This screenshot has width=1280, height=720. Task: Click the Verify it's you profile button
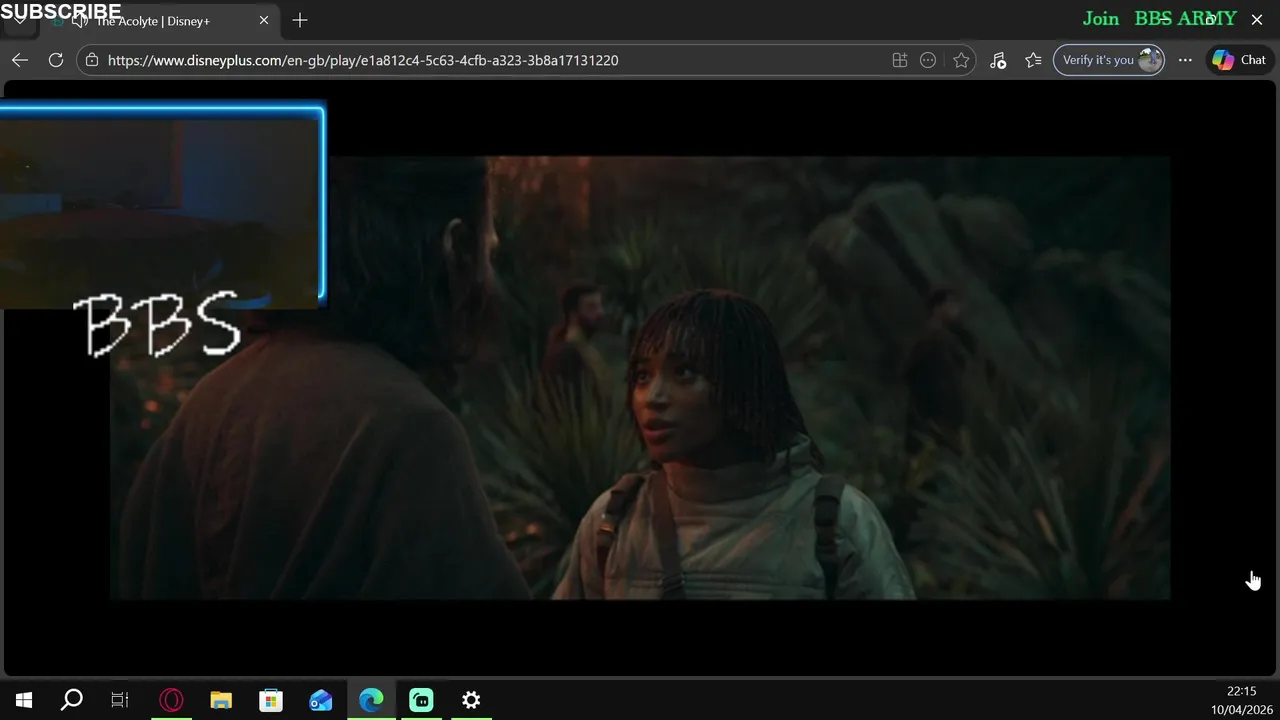[x=1109, y=60]
